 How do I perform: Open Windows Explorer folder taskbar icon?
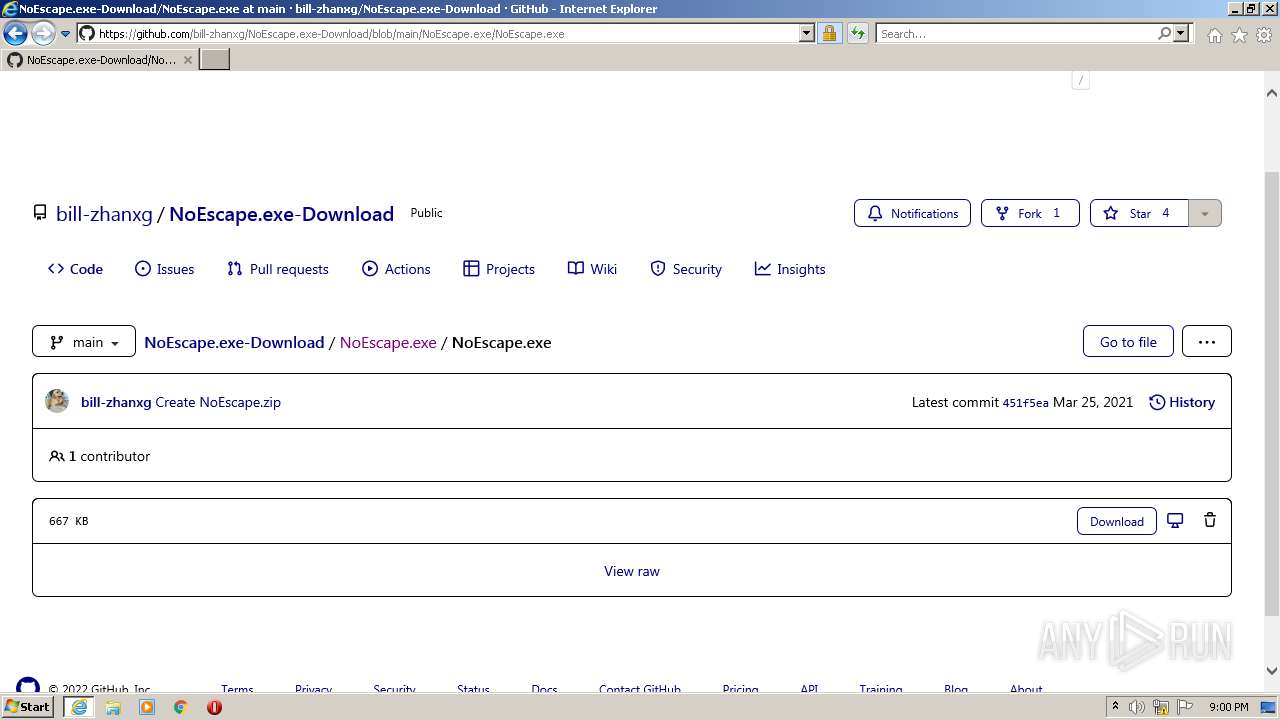[x=113, y=707]
